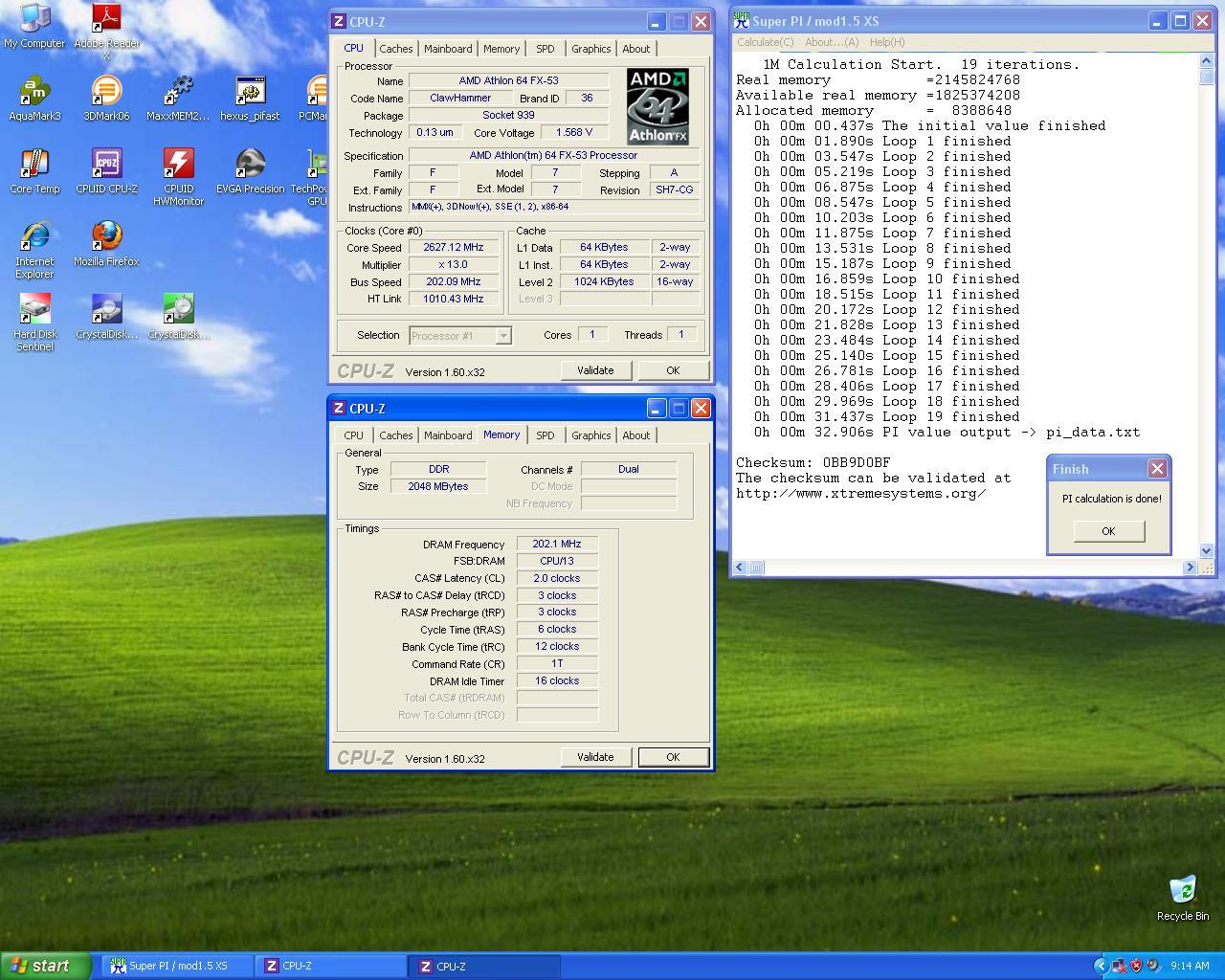Expand hidden system tray icons arrow
1225x980 pixels.
[x=1101, y=966]
